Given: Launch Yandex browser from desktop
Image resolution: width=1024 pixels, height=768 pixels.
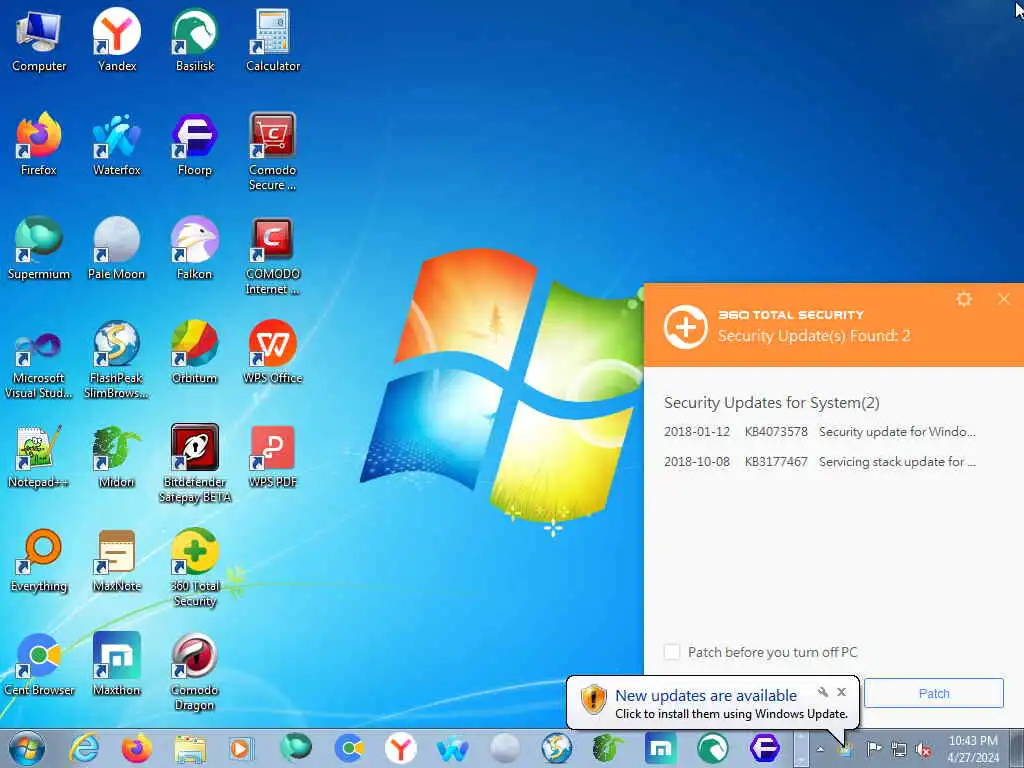Looking at the screenshot, I should click(117, 40).
